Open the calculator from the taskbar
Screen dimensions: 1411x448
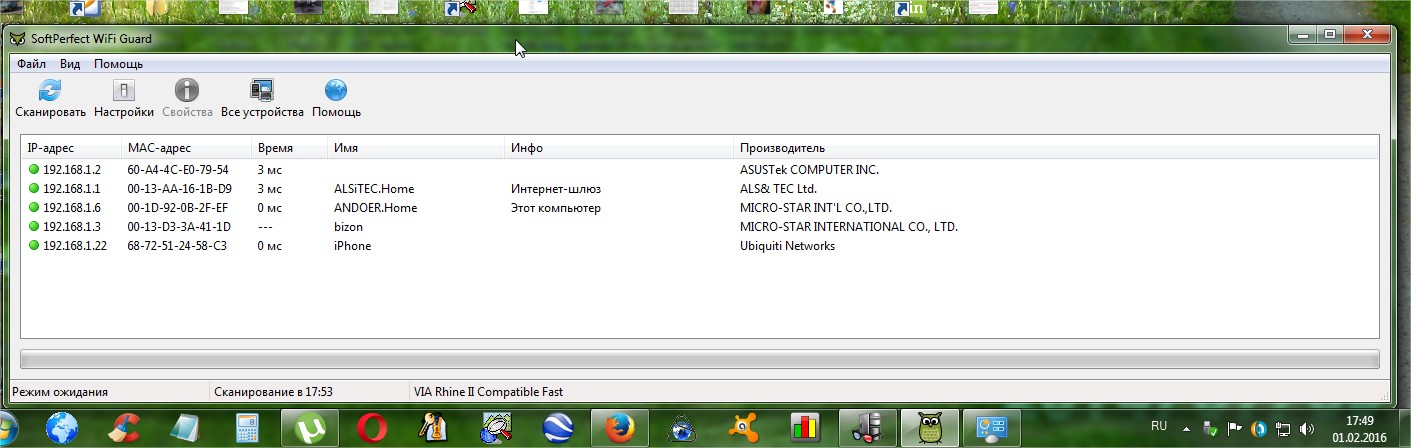(246, 428)
